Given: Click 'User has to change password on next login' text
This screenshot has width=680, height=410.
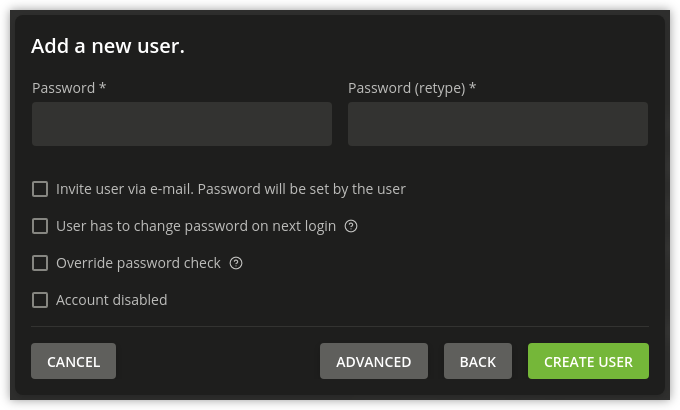Looking at the screenshot, I should coord(196,226).
